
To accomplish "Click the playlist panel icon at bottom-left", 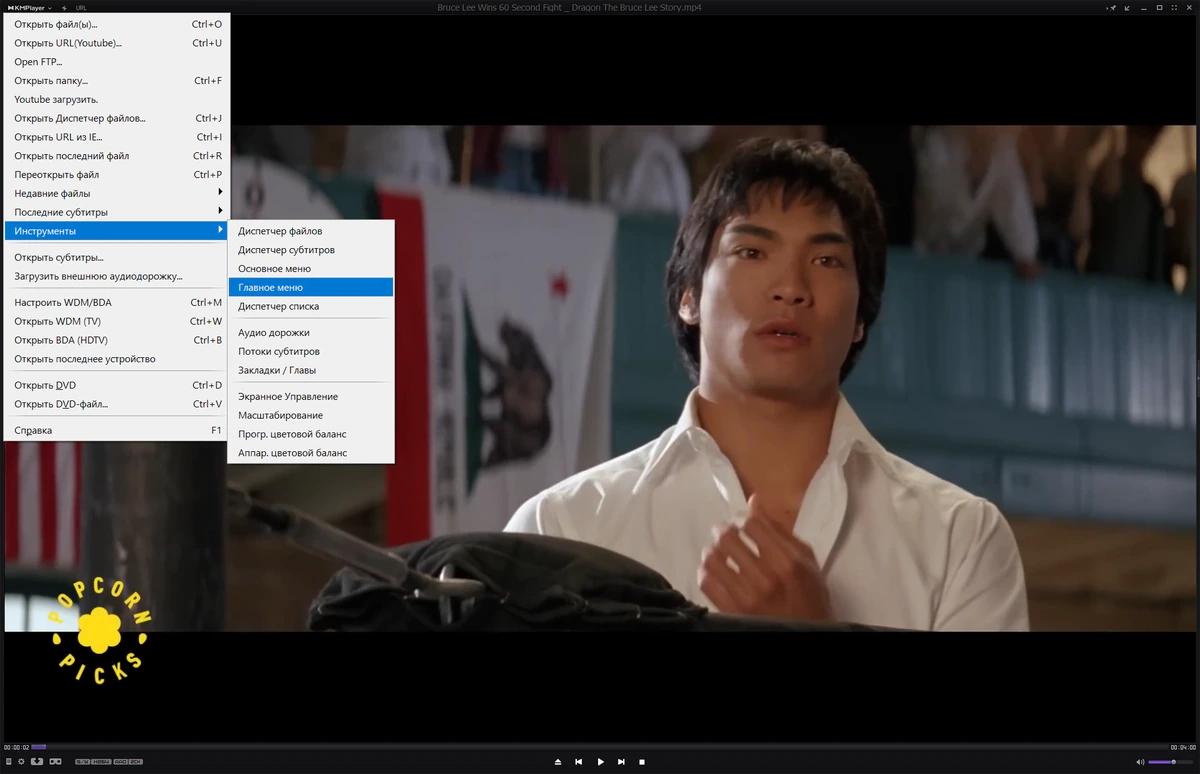I will pyautogui.click(x=9, y=762).
